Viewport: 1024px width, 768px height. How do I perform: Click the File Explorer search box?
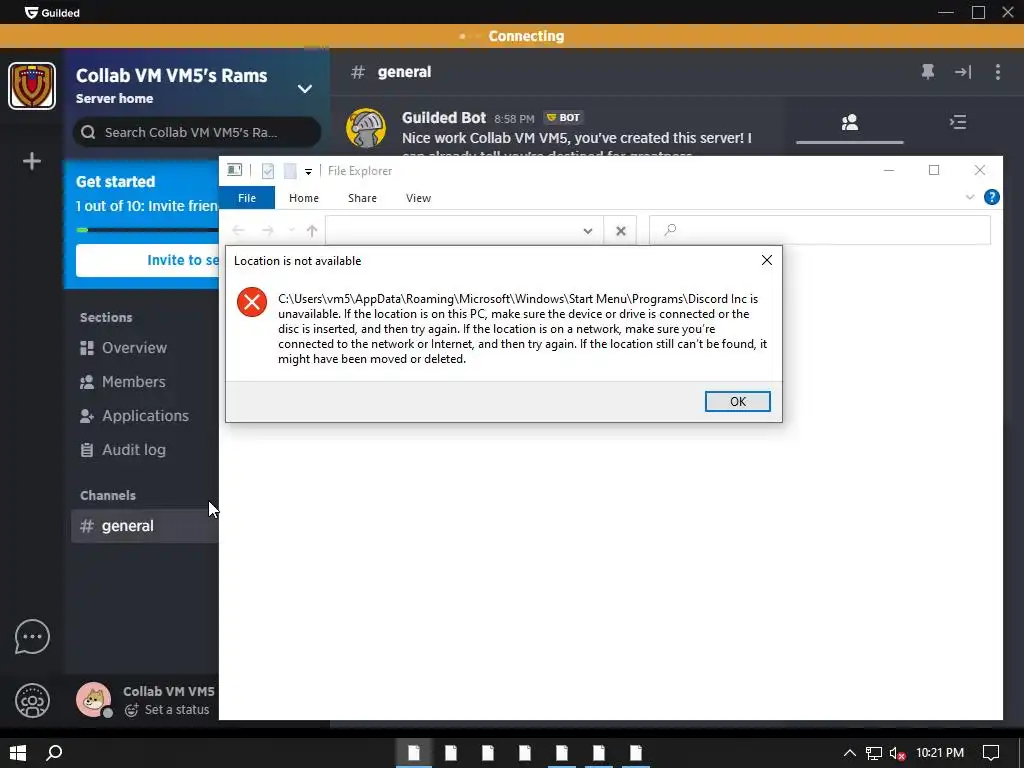pos(820,231)
